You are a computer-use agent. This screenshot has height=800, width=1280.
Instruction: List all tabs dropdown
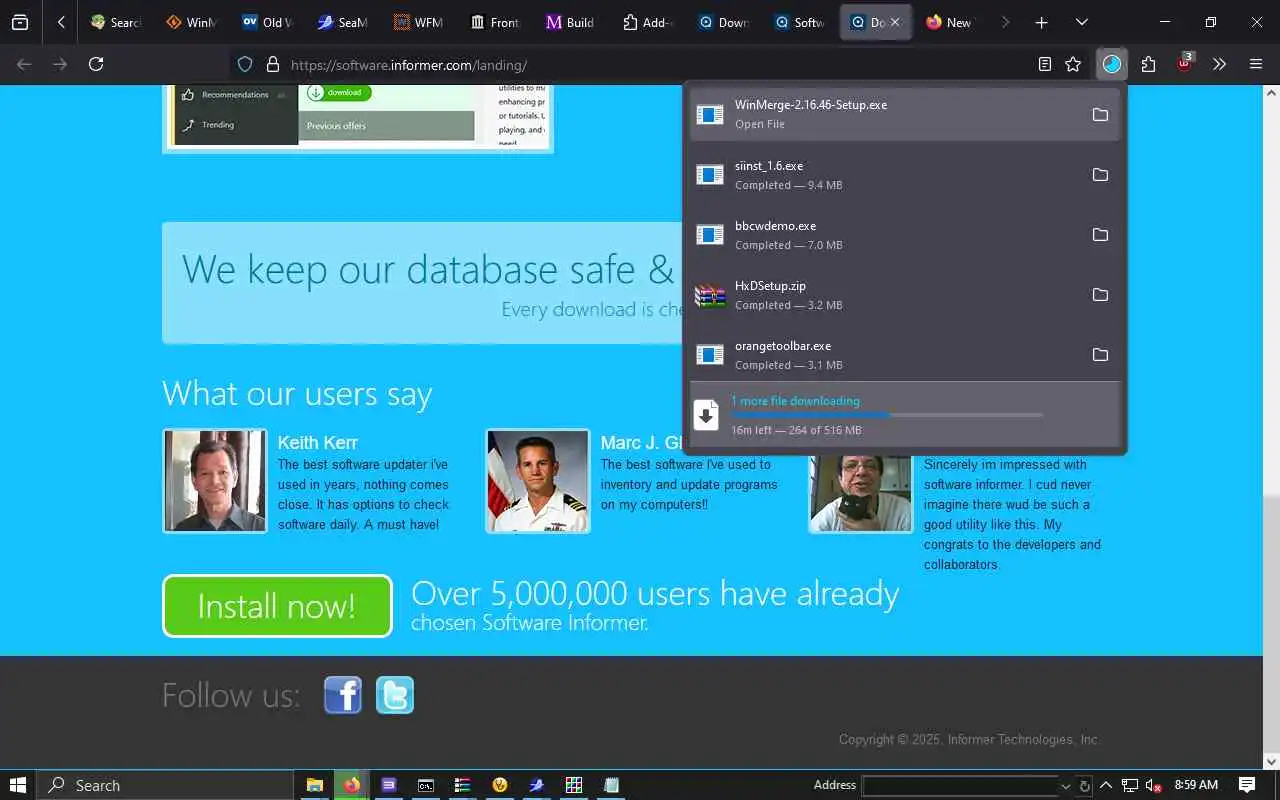pyautogui.click(x=1082, y=22)
